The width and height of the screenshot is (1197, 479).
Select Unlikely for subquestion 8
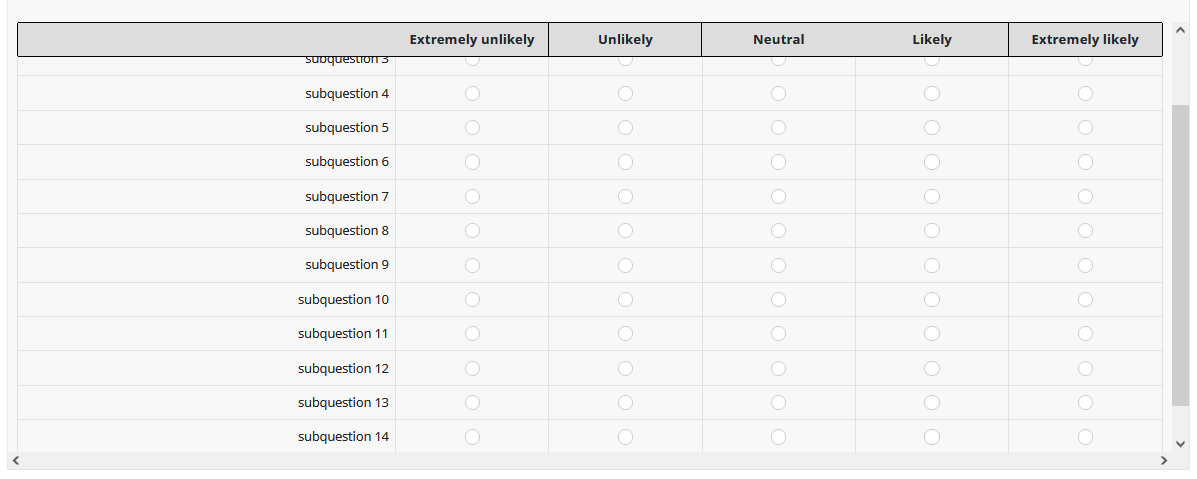(625, 230)
